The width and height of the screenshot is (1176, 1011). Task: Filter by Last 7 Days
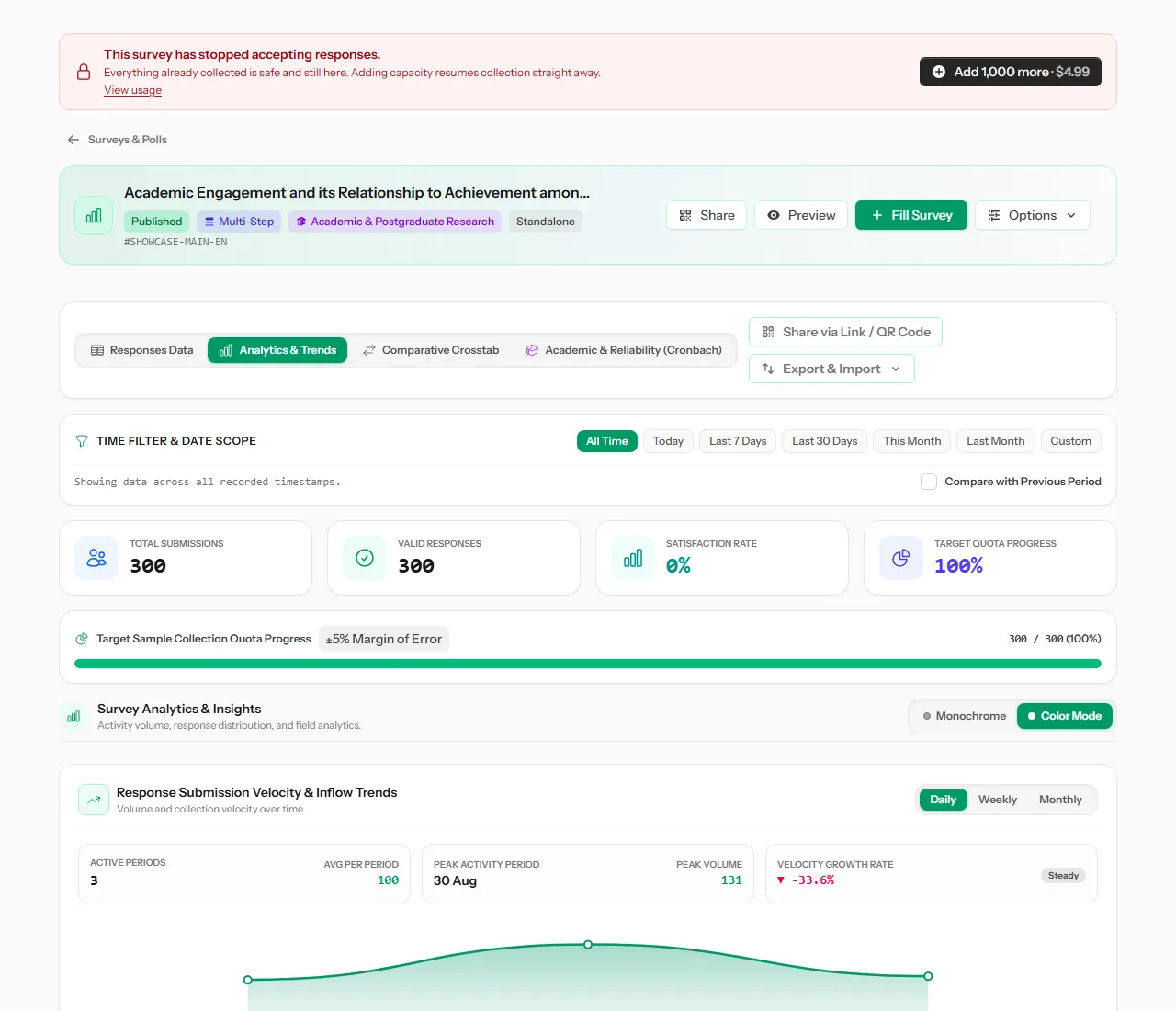(738, 441)
